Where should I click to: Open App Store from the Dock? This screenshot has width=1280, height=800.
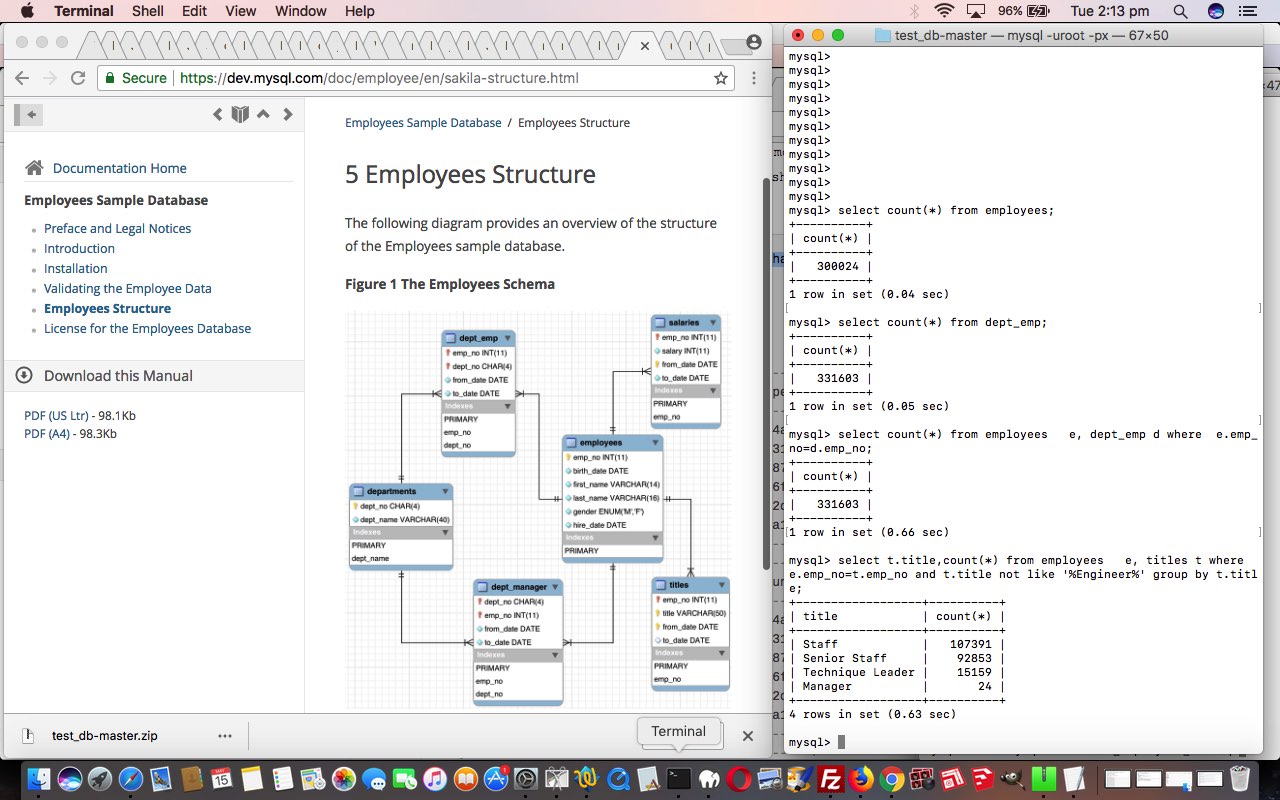coord(496,779)
